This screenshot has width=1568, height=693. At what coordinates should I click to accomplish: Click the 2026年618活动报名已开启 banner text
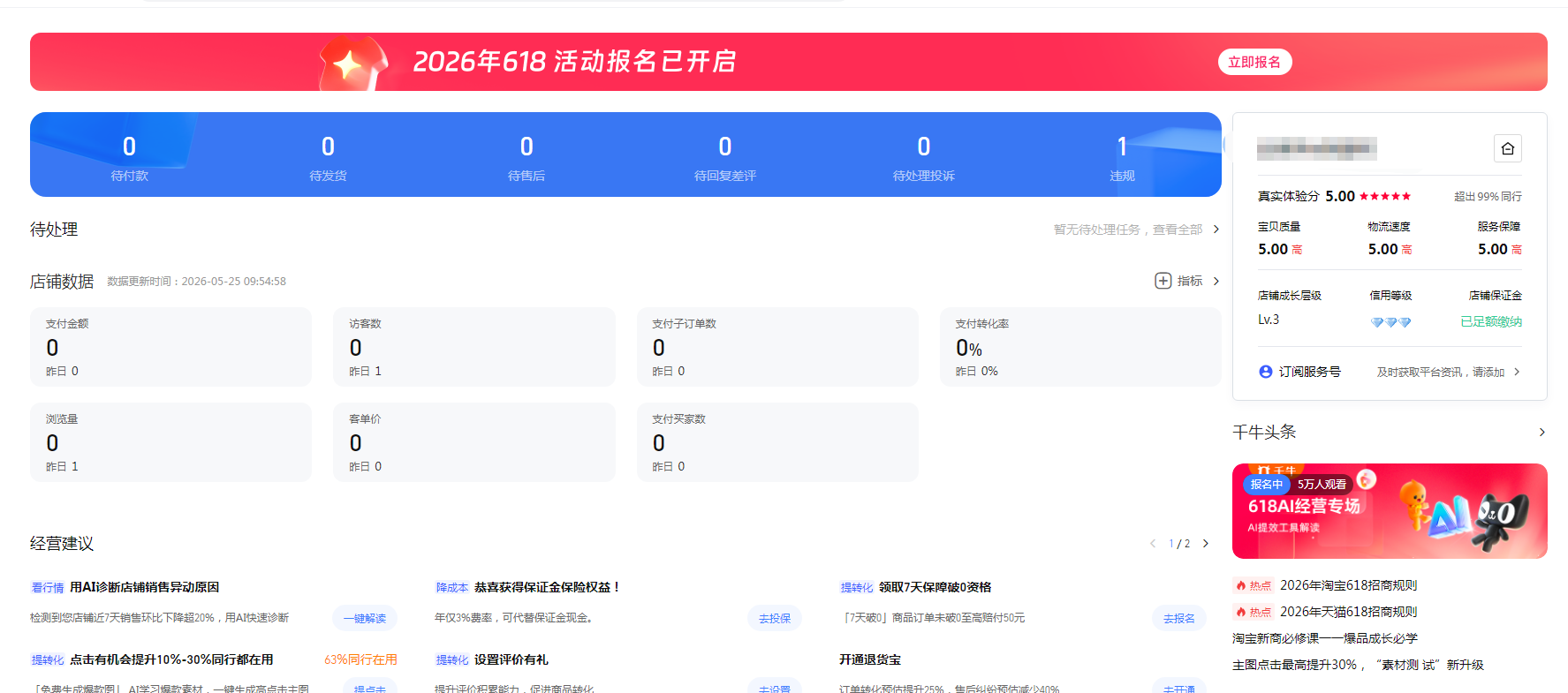tap(575, 62)
